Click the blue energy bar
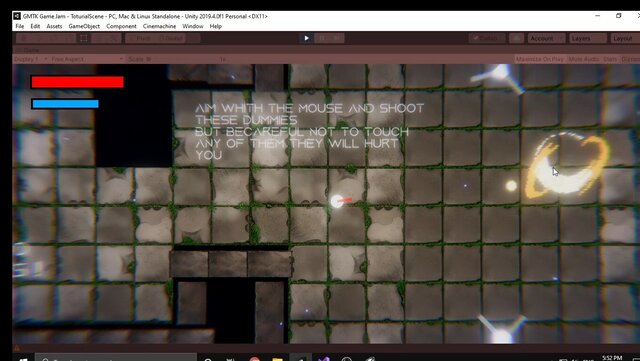Image resolution: width=640 pixels, height=361 pixels. (65, 104)
